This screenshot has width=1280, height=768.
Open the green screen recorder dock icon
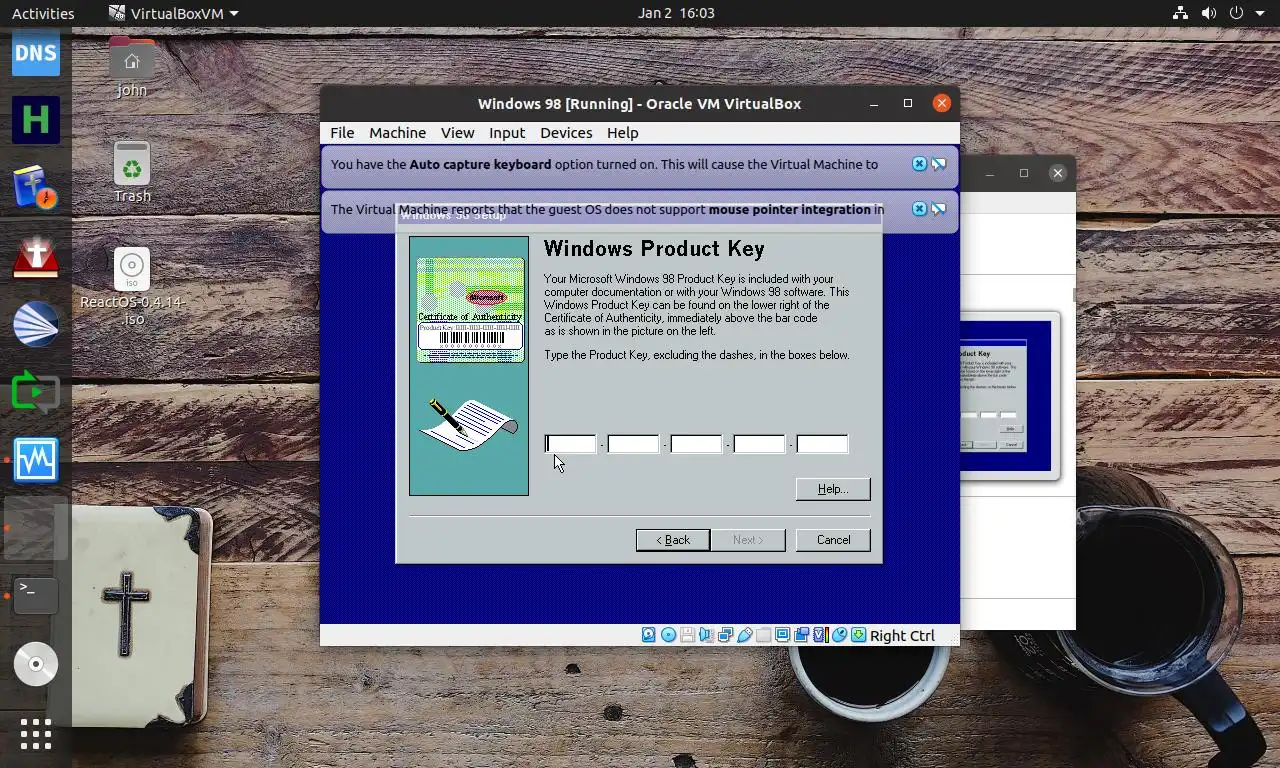point(36,392)
